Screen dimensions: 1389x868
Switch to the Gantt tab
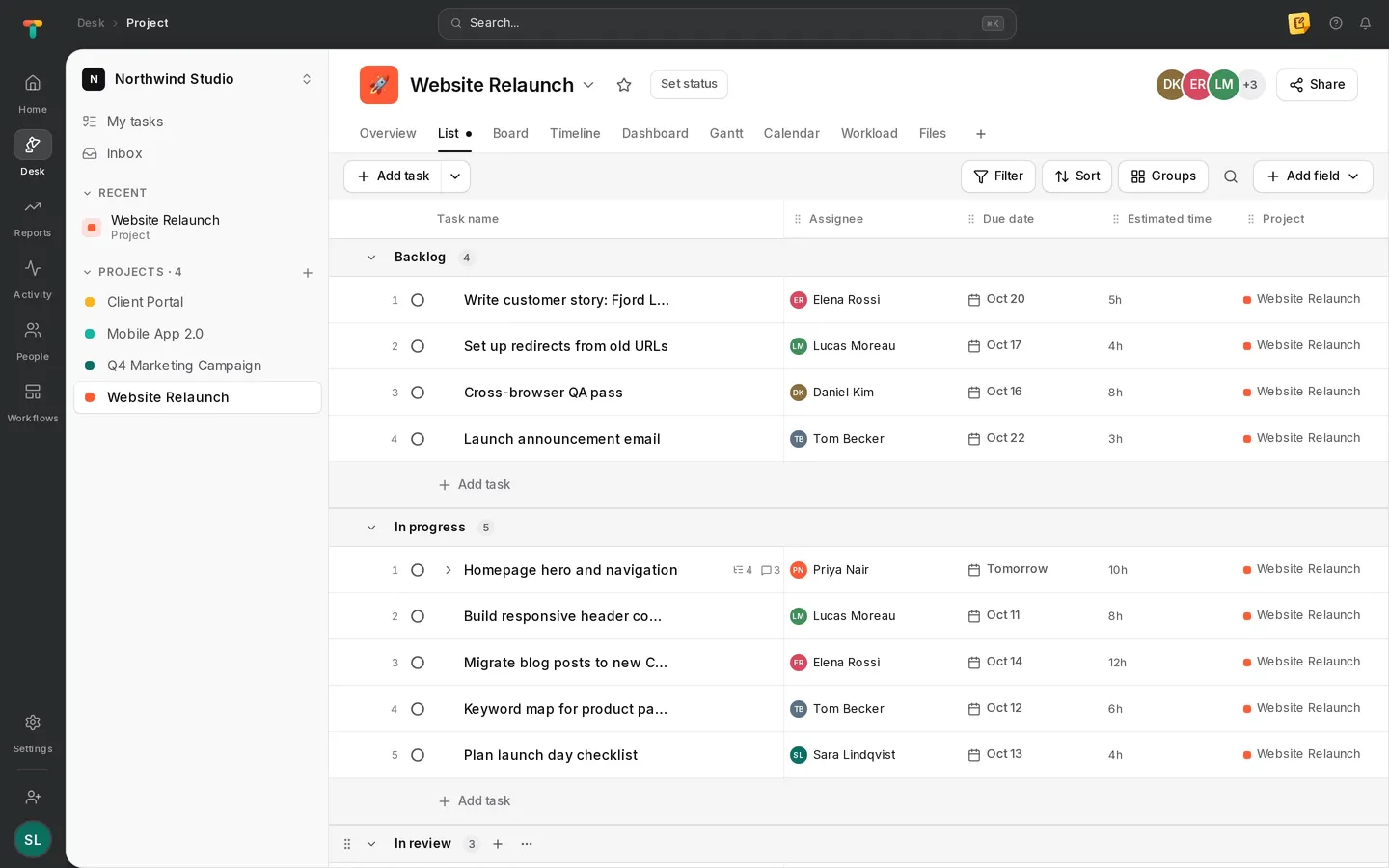(x=726, y=134)
